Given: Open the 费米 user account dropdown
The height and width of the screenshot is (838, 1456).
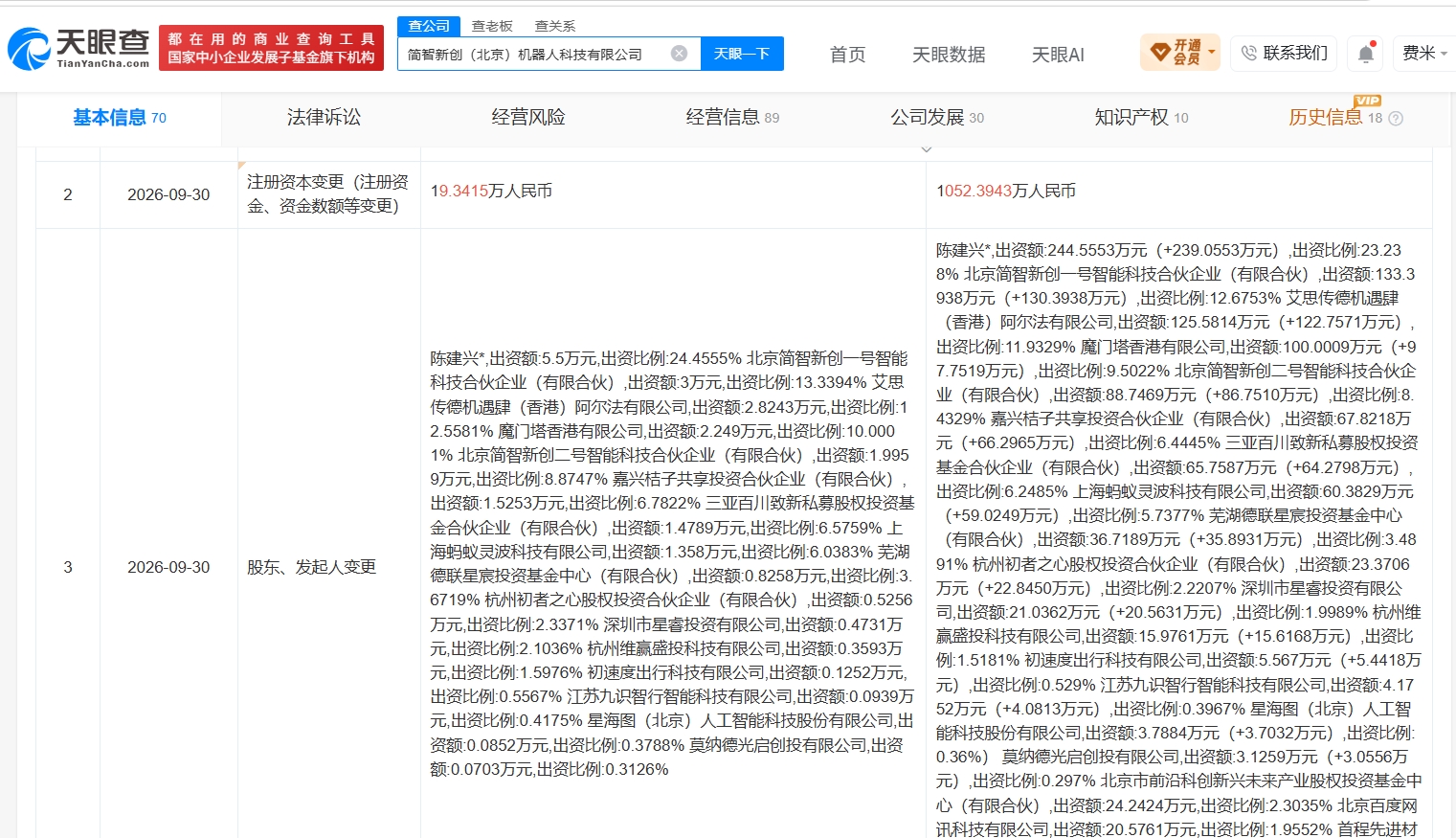Looking at the screenshot, I should pyautogui.click(x=1424, y=53).
